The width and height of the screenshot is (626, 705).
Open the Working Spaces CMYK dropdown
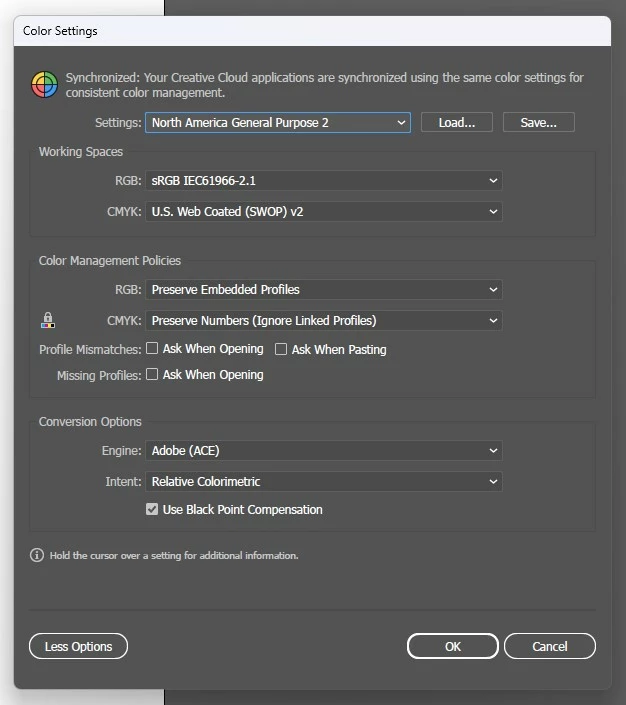324,211
